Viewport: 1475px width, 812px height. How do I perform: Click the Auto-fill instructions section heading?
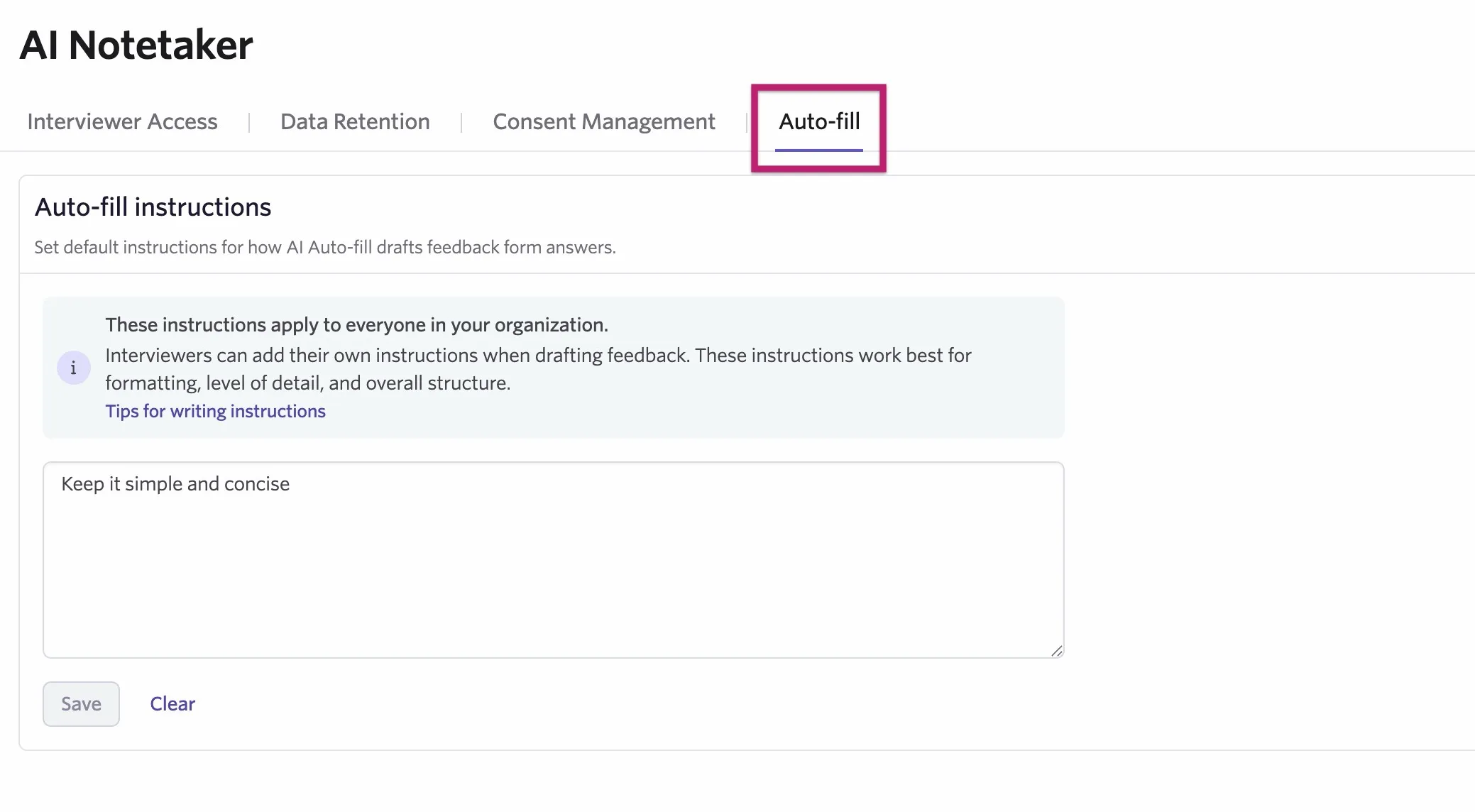tap(153, 207)
